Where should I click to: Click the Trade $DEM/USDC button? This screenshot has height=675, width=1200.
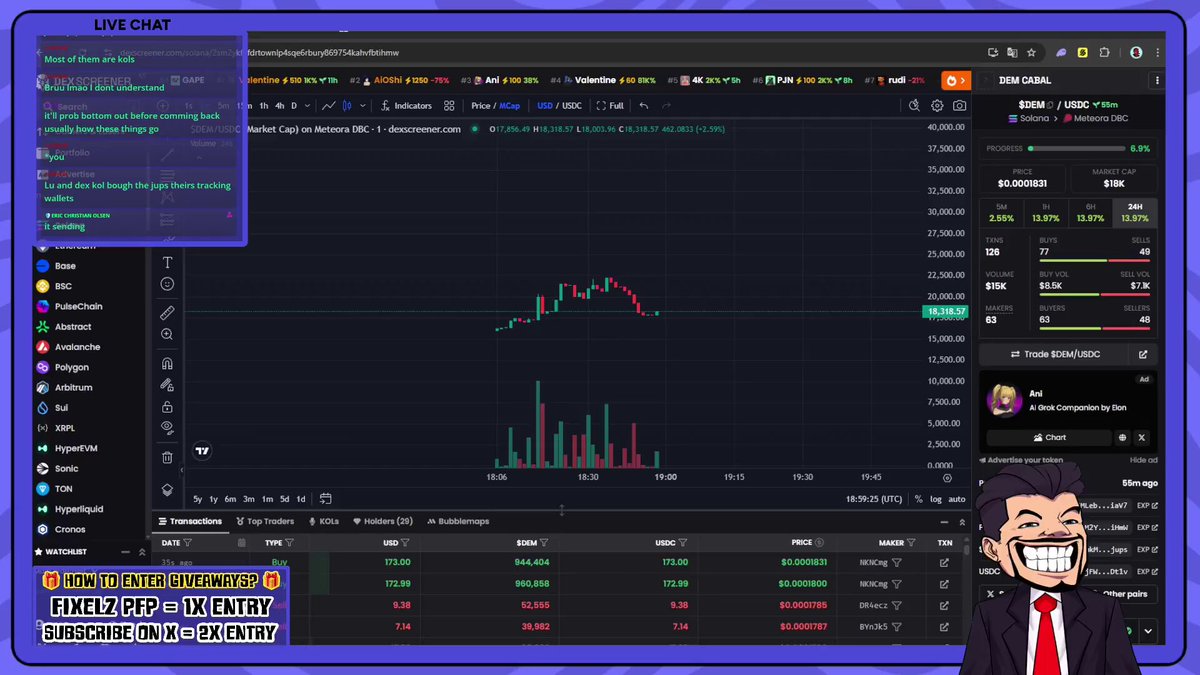[1055, 354]
